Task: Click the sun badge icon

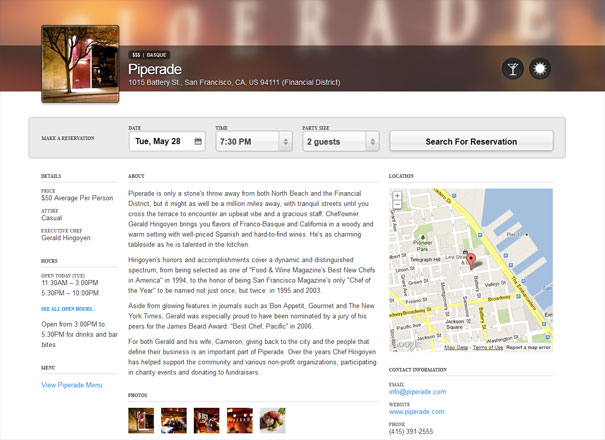Action: click(540, 69)
